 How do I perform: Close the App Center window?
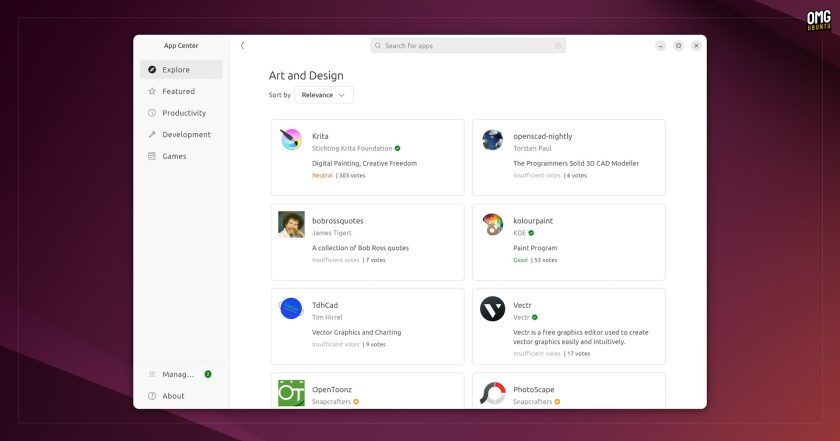(696, 46)
